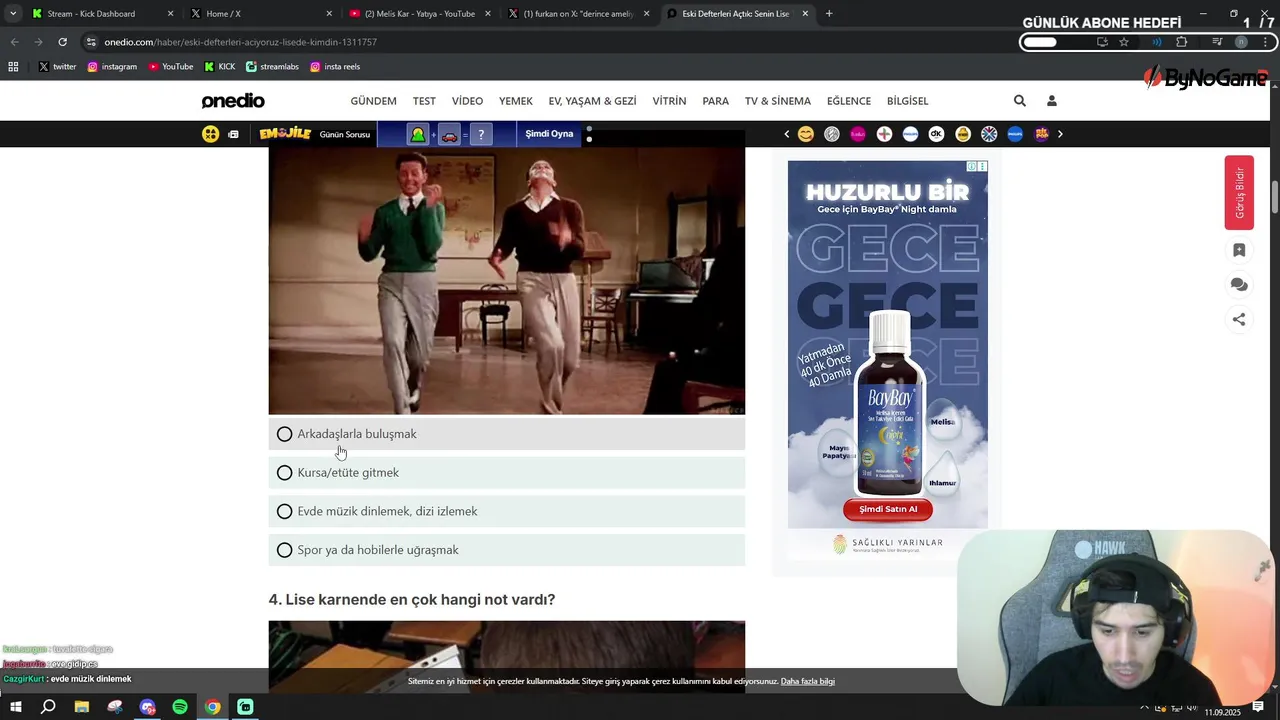Go to TV & SİNEMA section
1280x720 pixels.
[x=778, y=101]
